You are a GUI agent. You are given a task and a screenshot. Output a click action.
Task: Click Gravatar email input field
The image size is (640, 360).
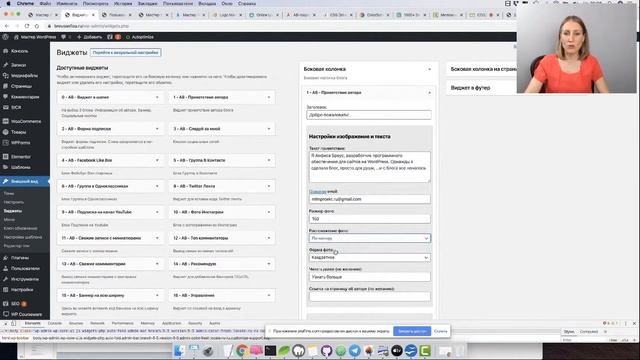tap(369, 199)
